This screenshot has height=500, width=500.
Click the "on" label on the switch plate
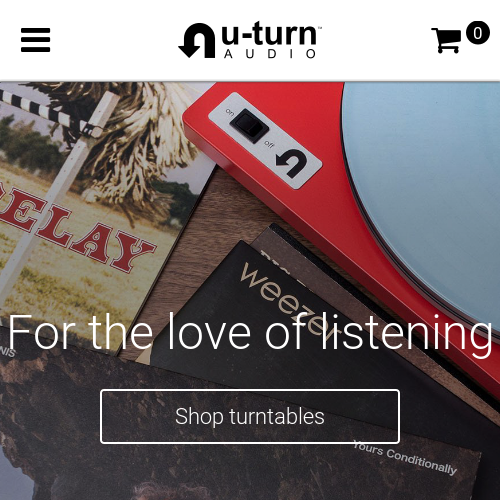click(x=230, y=112)
